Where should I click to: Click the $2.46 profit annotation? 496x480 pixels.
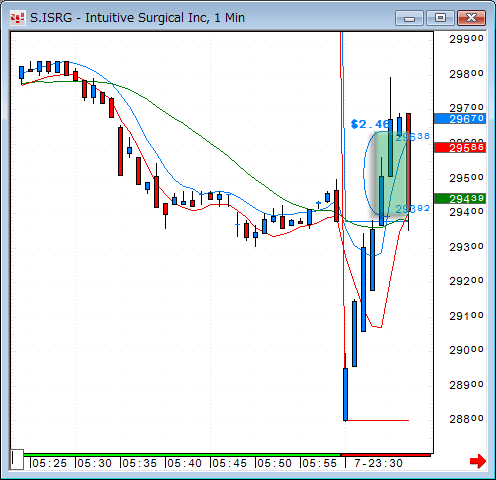[370, 124]
